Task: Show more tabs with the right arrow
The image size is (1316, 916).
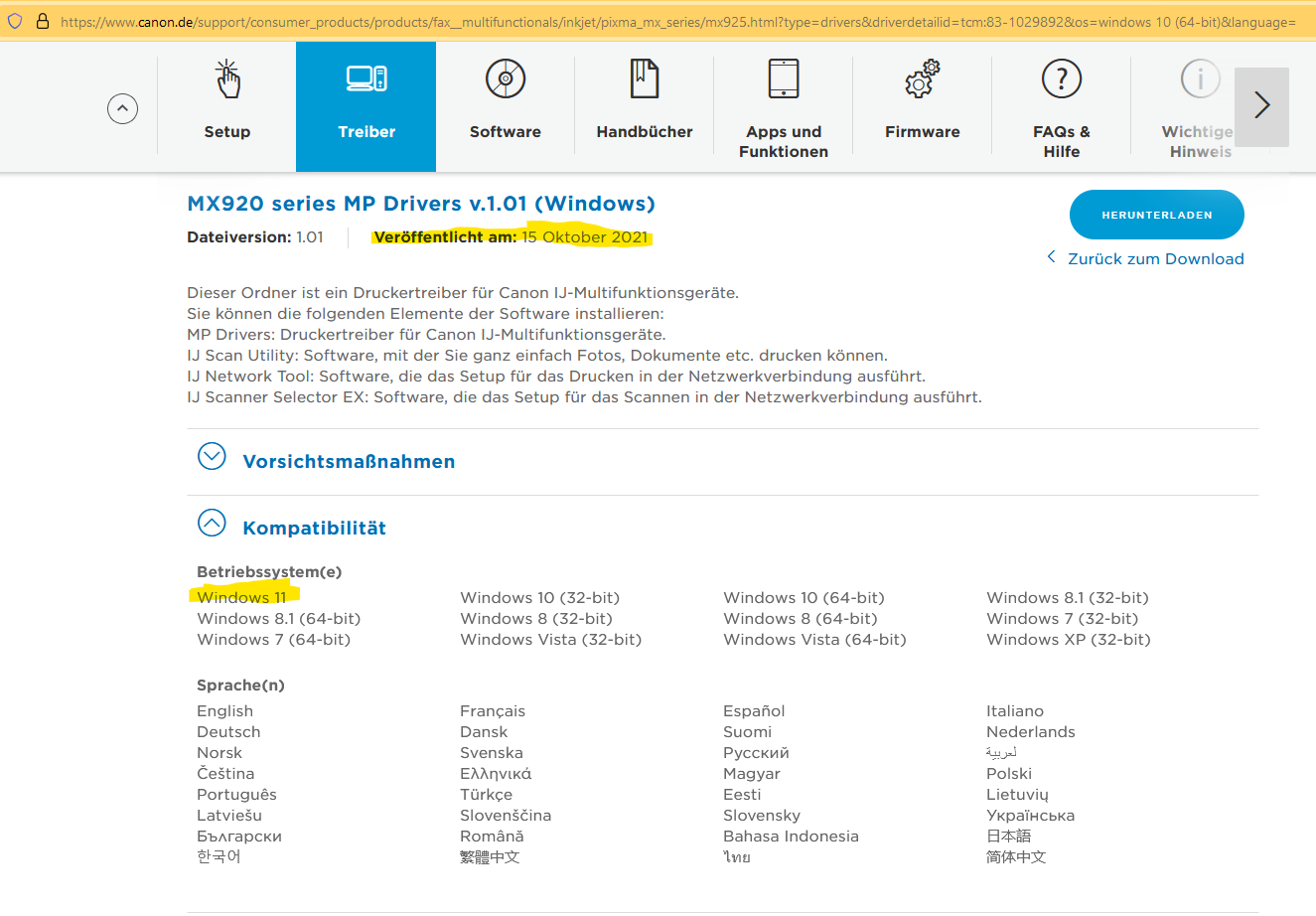Action: 1261,106
